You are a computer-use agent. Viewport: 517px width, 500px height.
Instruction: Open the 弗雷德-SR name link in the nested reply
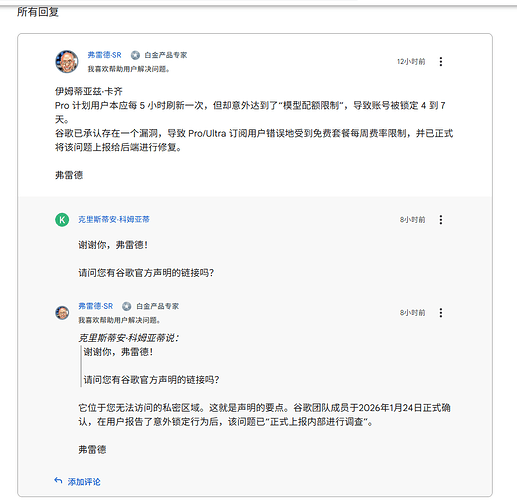[x=96, y=306]
